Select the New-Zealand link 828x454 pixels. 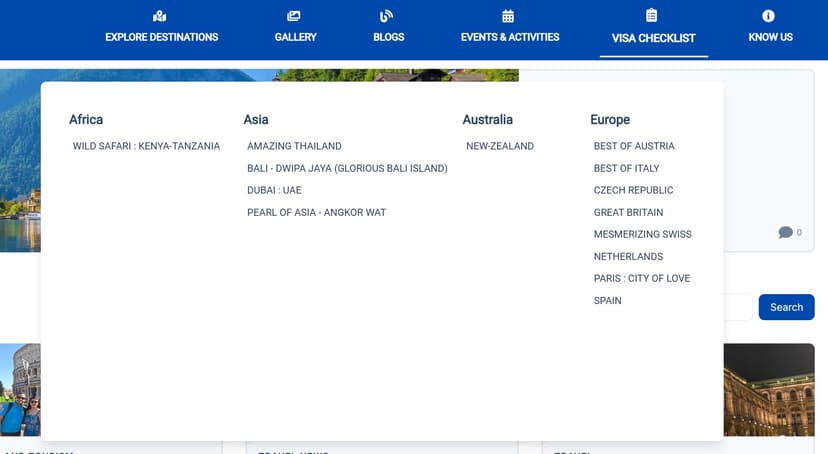(500, 146)
